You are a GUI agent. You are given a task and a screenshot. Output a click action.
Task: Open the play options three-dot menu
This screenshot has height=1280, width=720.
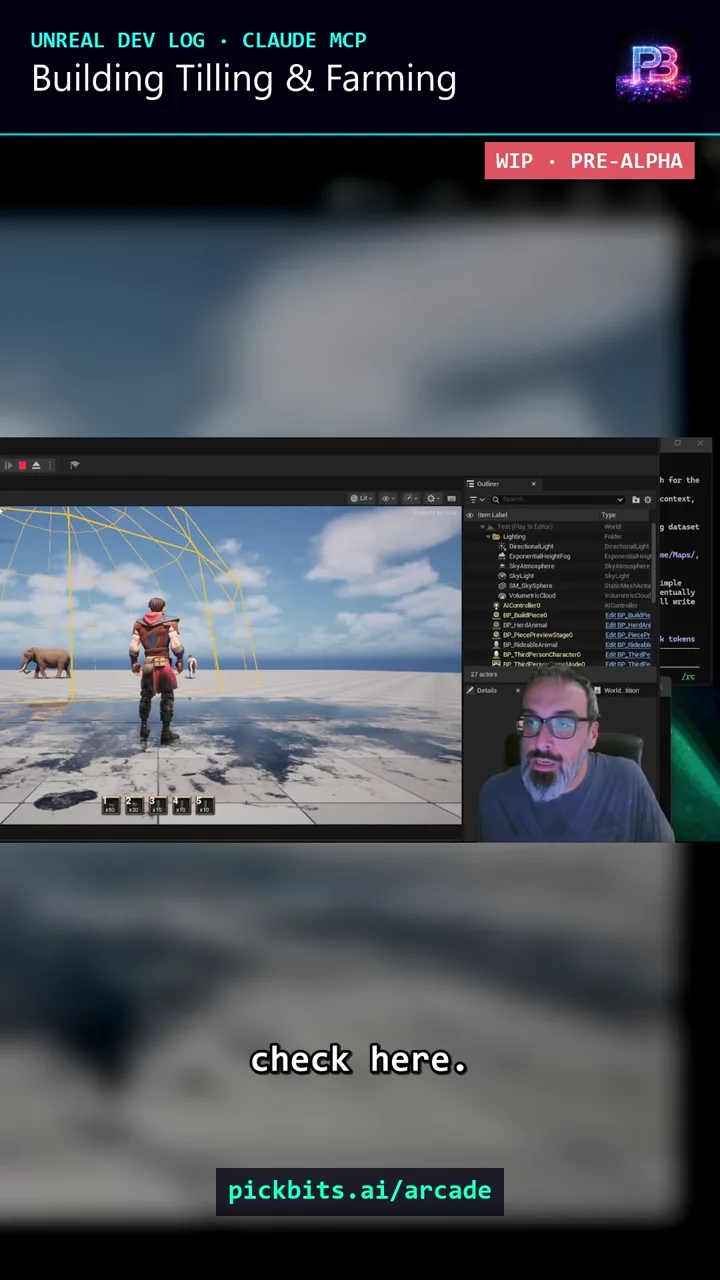coord(50,465)
